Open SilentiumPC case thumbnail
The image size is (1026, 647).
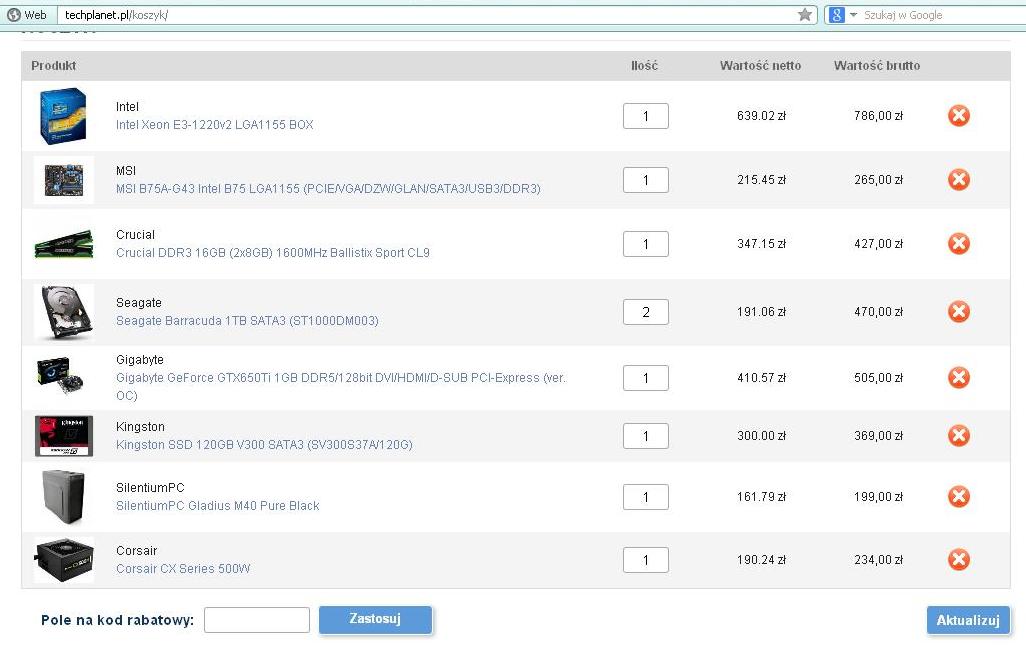63,497
